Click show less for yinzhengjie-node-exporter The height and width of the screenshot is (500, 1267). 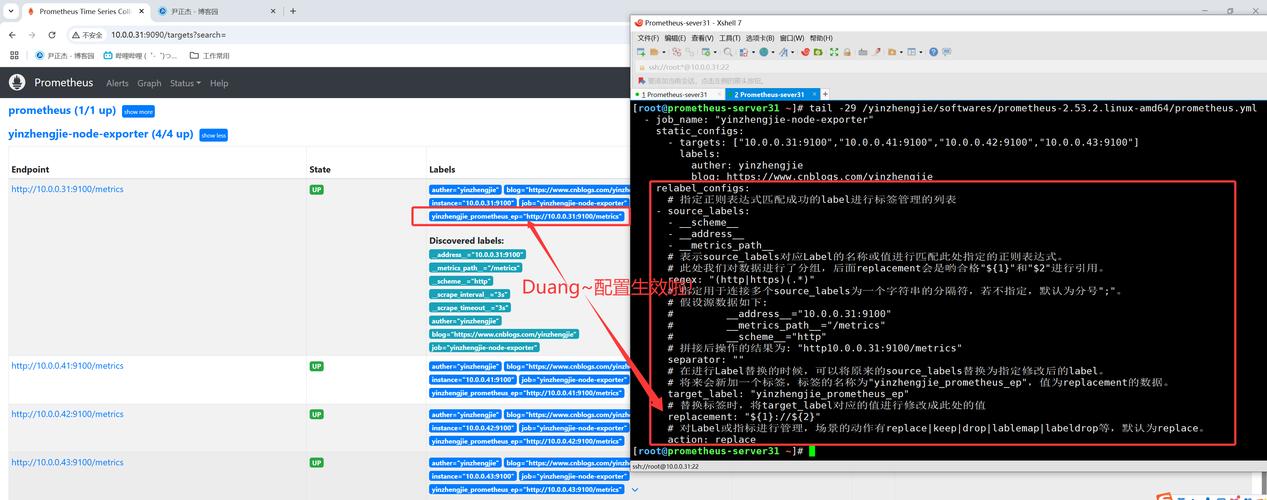213,135
